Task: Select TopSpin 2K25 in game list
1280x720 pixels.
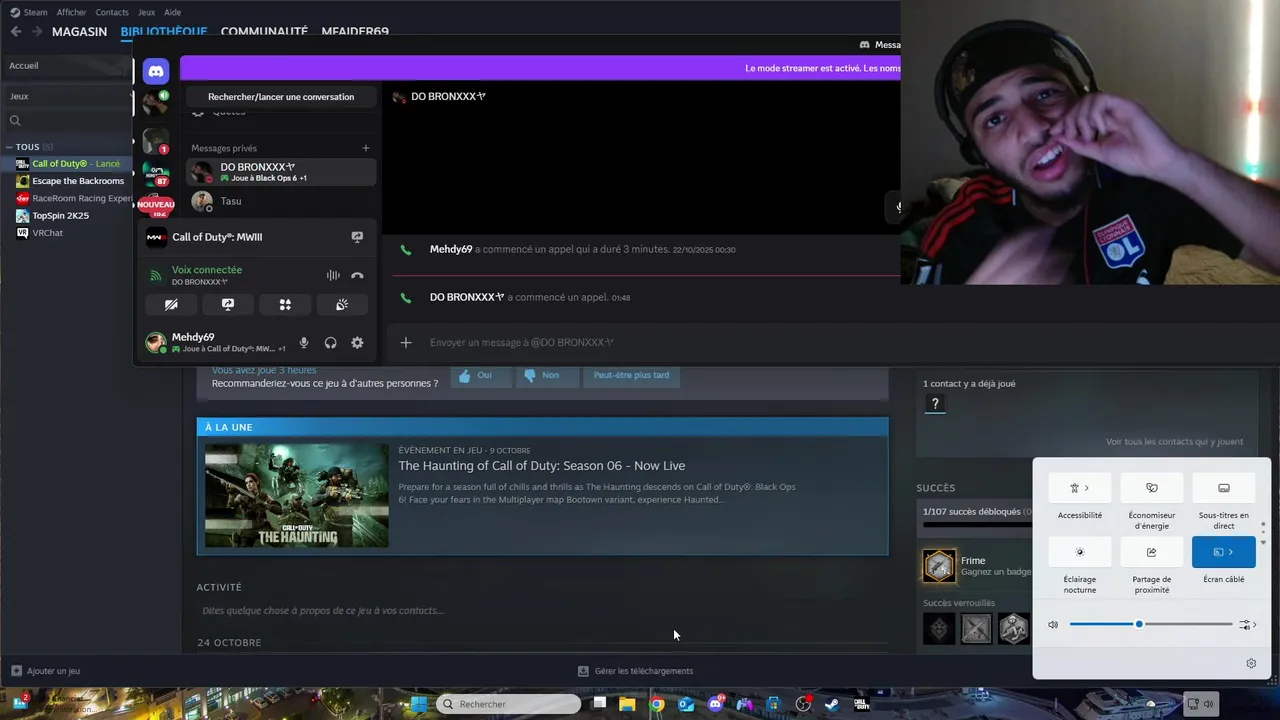Action: (x=67, y=215)
